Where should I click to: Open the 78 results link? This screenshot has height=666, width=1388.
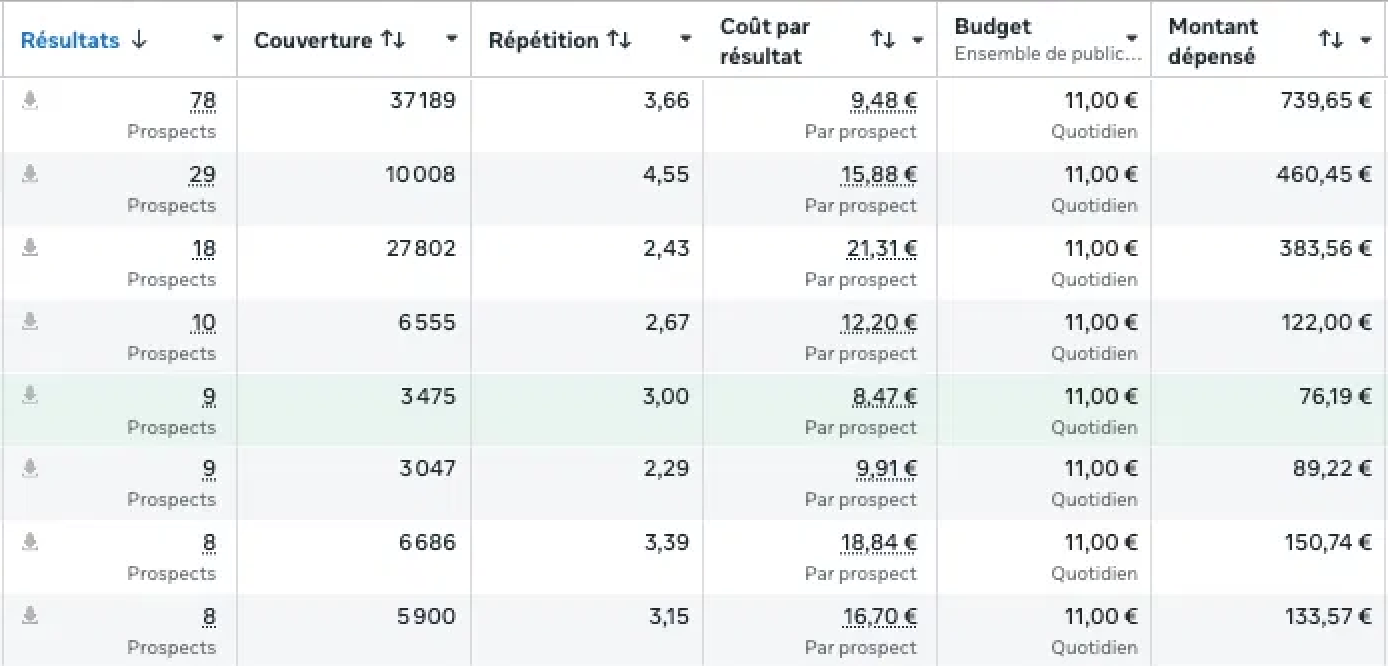[x=202, y=101]
